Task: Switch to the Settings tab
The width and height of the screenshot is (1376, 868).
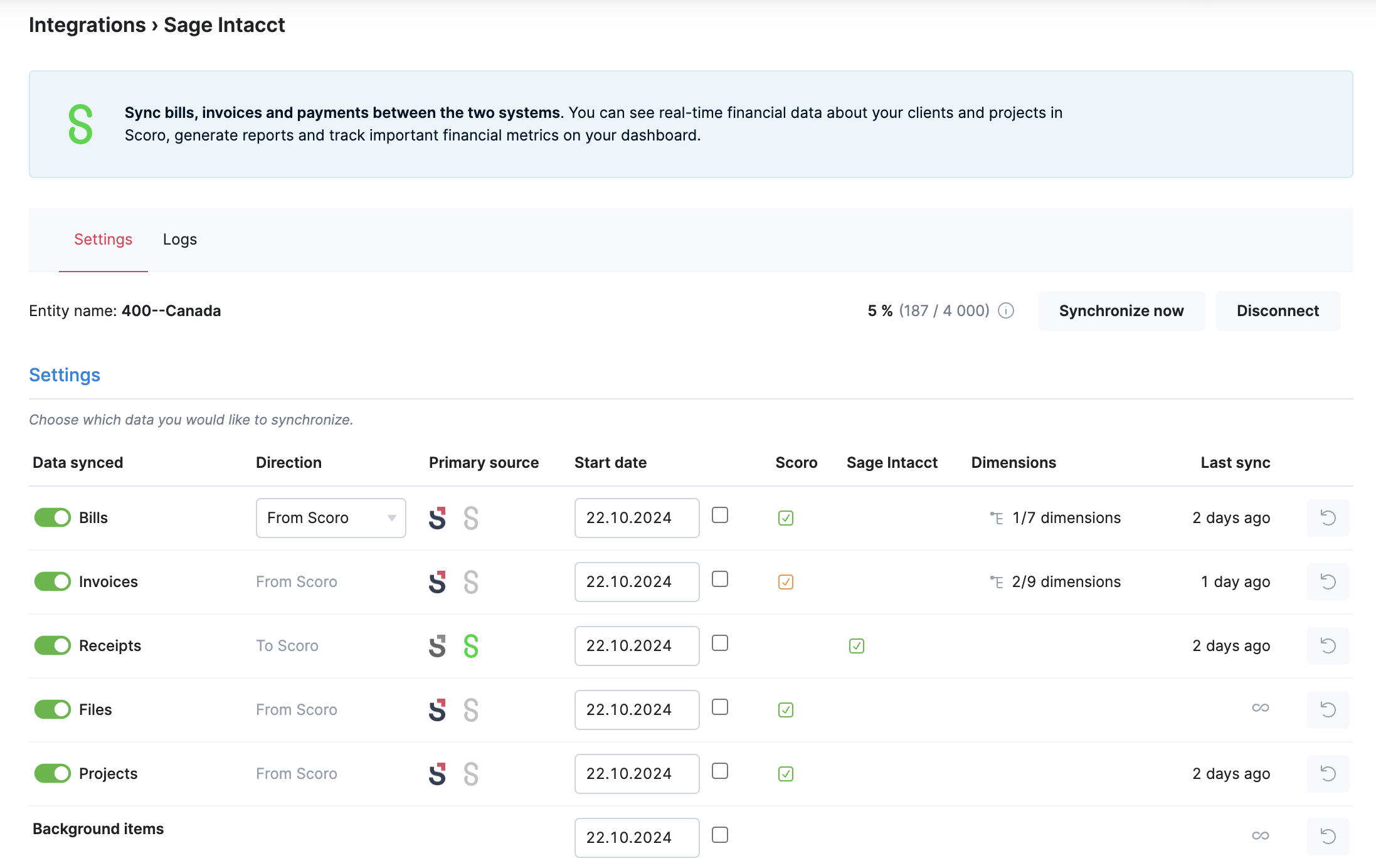Action: 103,240
